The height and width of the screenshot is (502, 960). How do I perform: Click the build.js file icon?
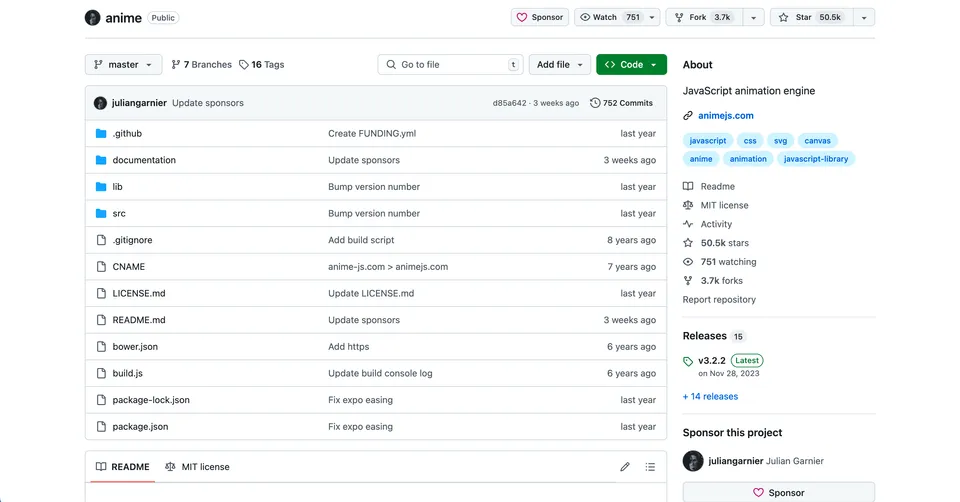101,373
